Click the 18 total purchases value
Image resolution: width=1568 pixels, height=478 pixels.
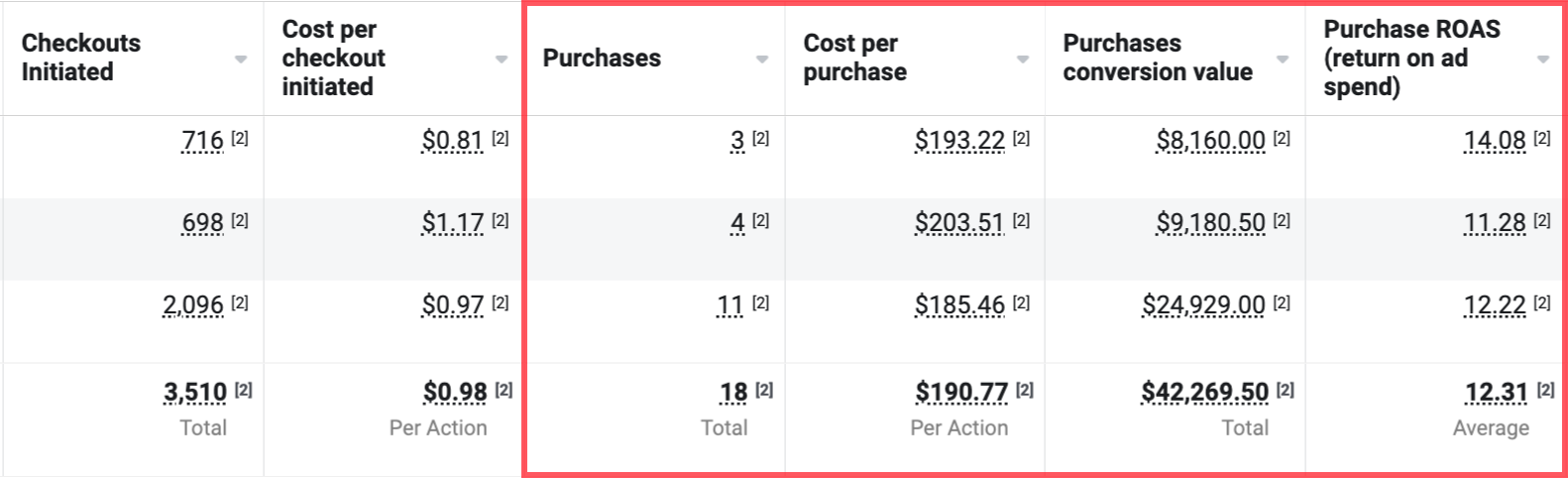(733, 393)
